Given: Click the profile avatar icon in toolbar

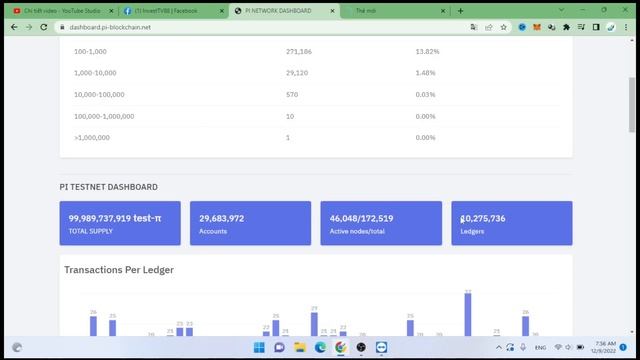Looking at the screenshot, I should [x=611, y=27].
